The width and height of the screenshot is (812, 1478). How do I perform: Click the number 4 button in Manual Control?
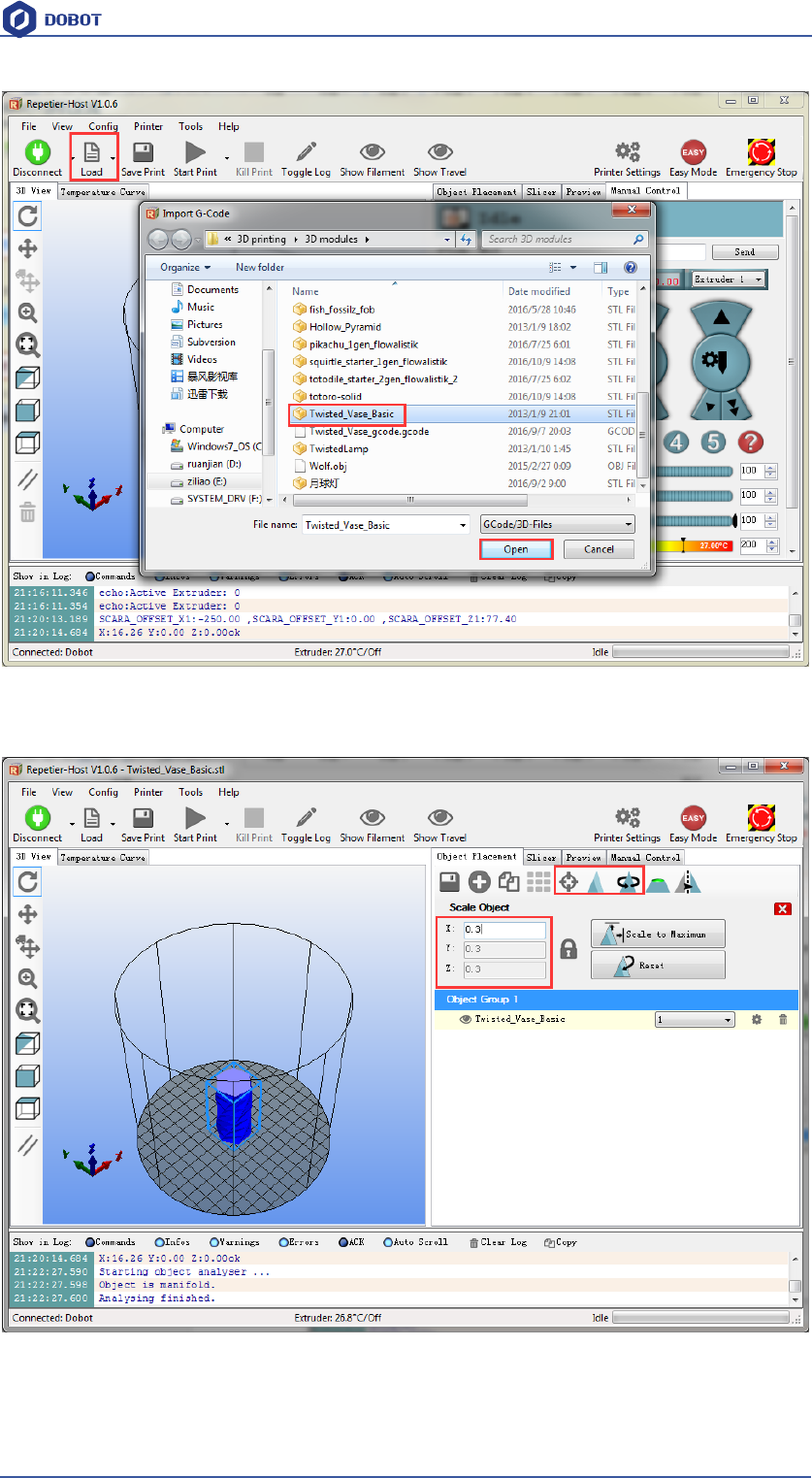coord(677,443)
